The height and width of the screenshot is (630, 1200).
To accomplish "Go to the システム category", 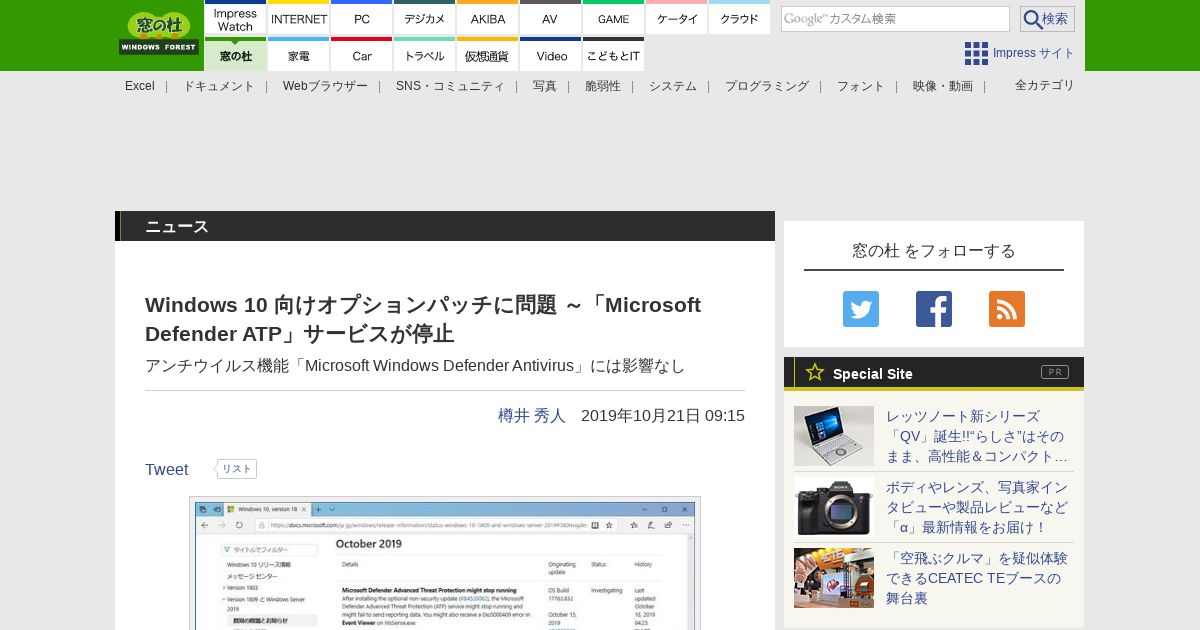I will (673, 86).
